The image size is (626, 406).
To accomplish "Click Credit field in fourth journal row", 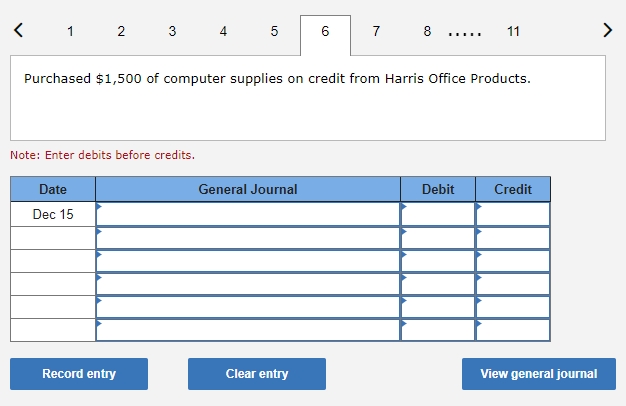I will click(513, 284).
